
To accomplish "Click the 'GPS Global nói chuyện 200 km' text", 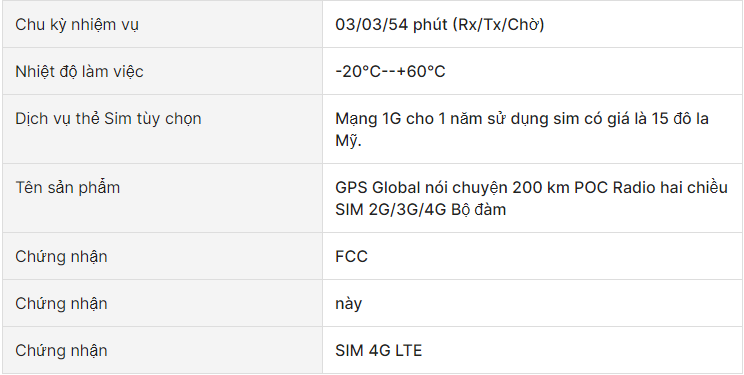I will (x=453, y=188).
